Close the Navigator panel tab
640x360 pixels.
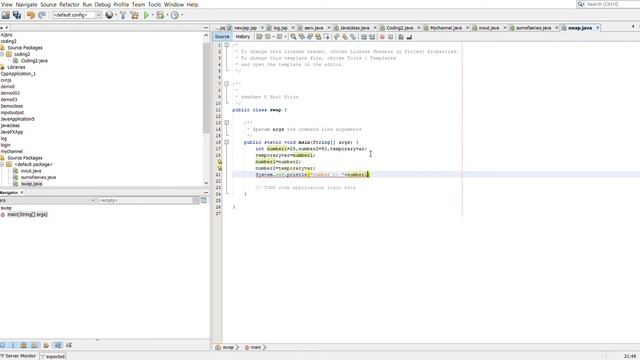[x=22, y=193]
